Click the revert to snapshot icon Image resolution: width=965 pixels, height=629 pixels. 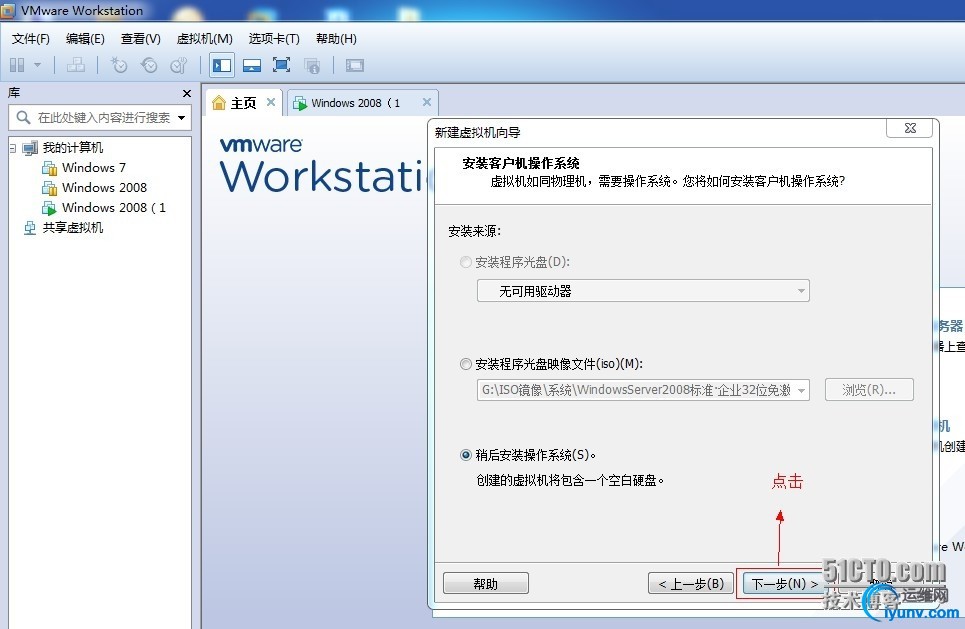coord(149,65)
